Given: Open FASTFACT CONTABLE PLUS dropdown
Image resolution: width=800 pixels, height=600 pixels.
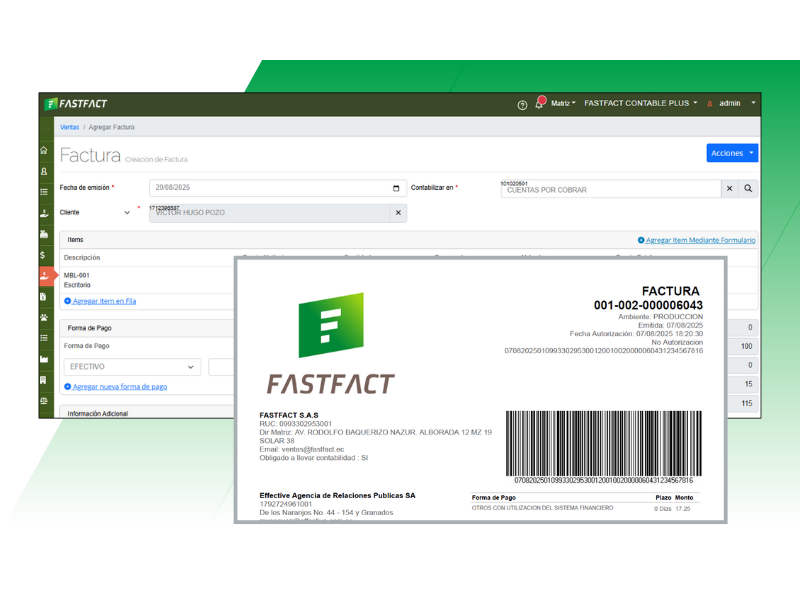Looking at the screenshot, I should (x=641, y=104).
